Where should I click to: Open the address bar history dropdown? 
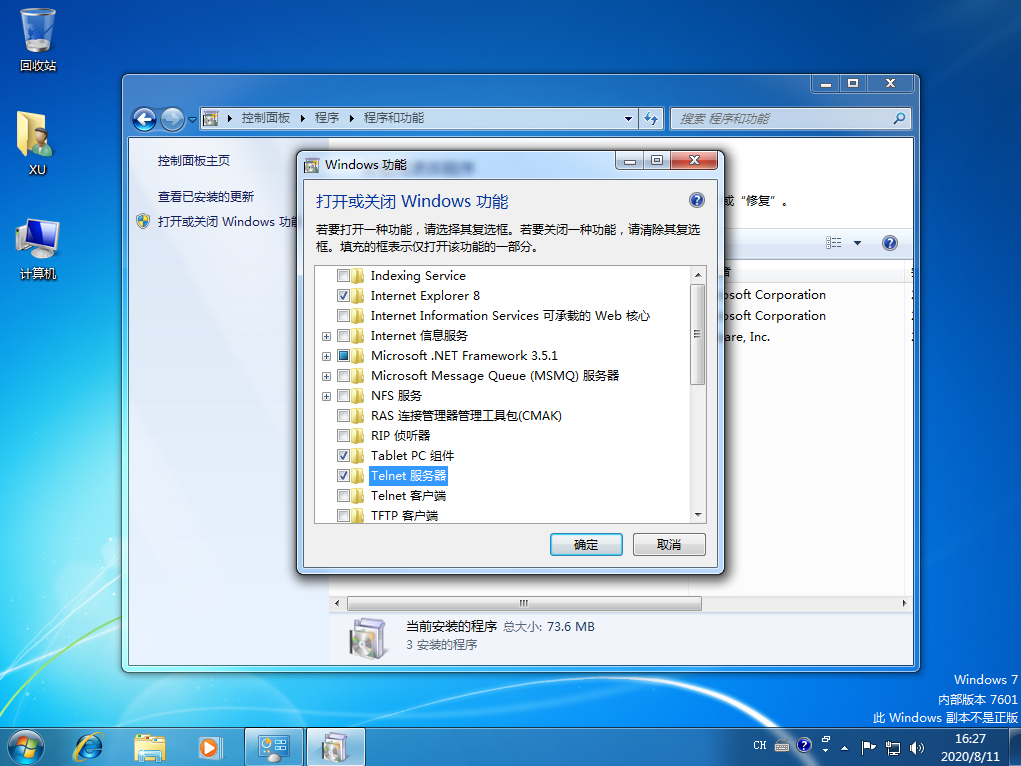tap(629, 119)
